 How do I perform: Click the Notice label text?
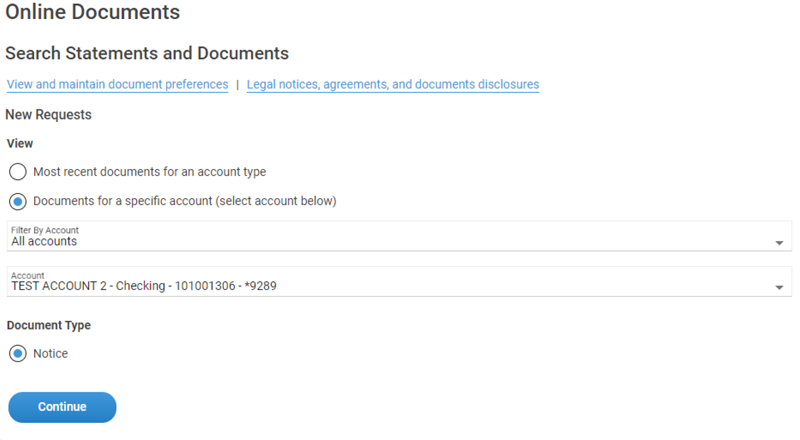50,353
